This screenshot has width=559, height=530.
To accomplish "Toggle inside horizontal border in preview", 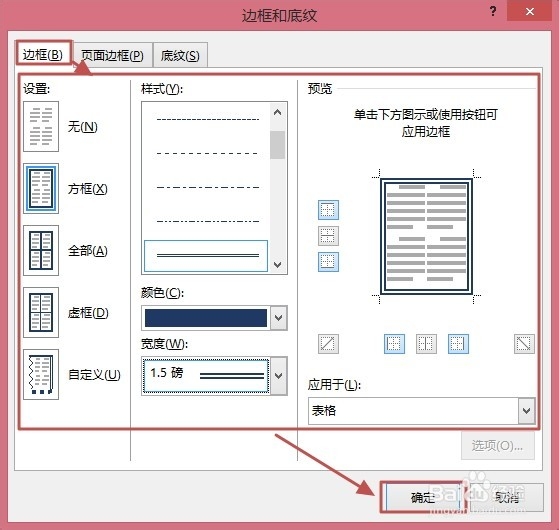I will 328,236.
